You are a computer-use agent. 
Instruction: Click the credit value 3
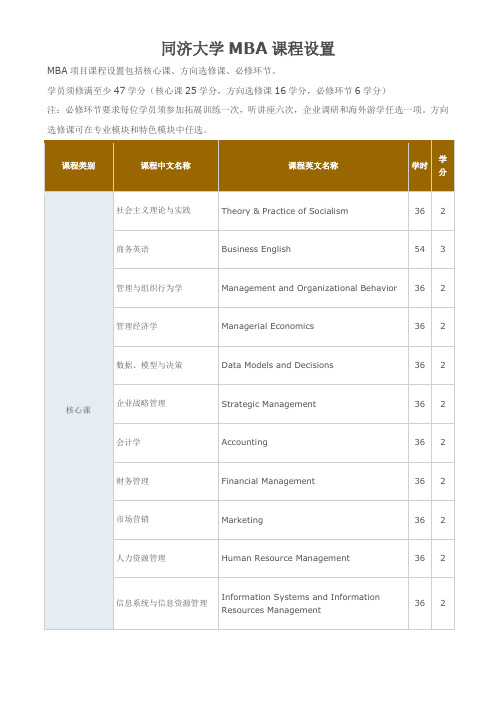(x=443, y=249)
